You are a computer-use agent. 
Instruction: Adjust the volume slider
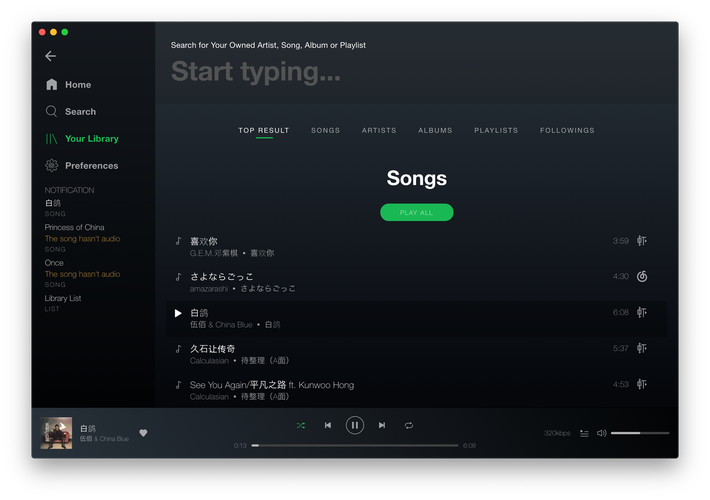640,433
